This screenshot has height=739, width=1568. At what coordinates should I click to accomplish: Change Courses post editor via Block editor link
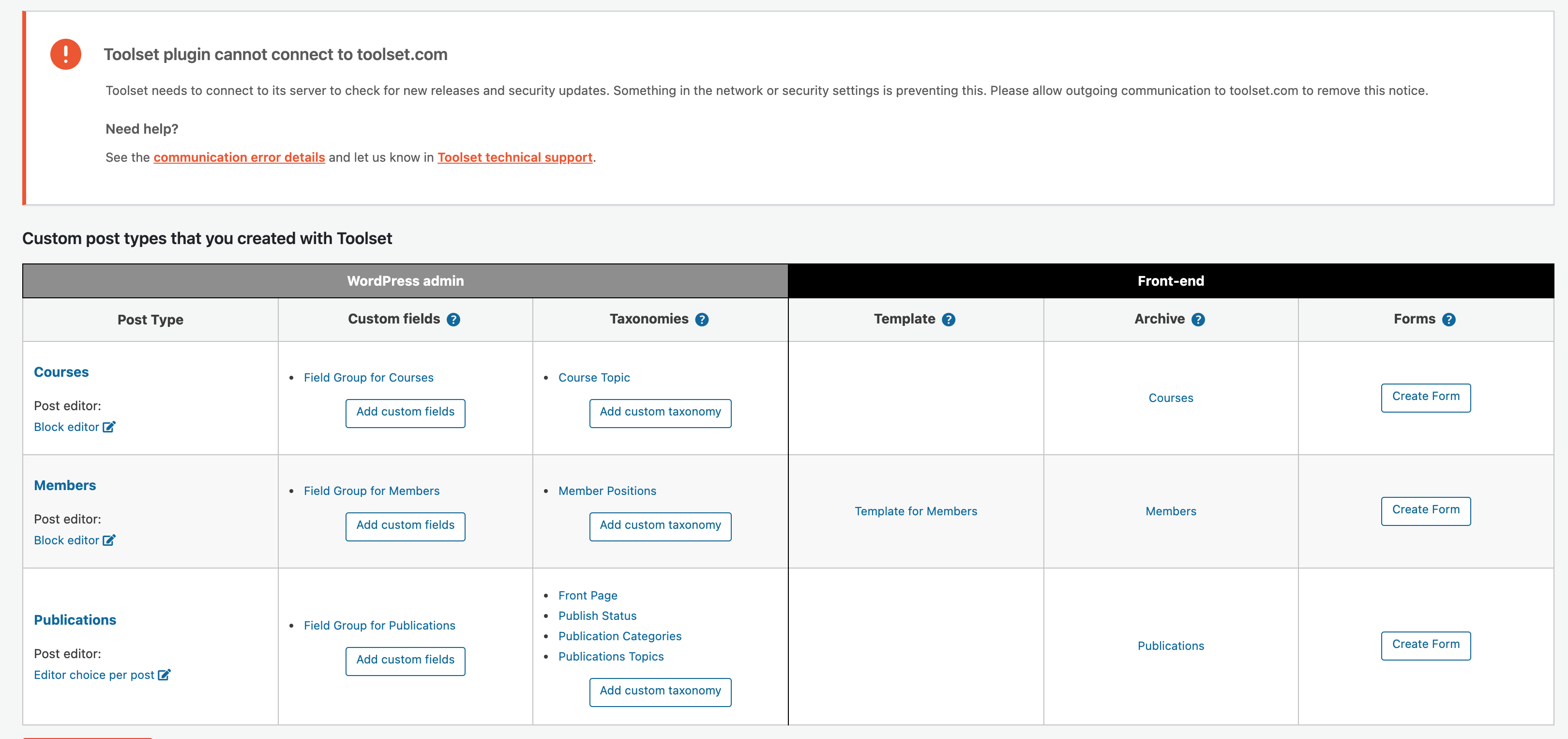(66, 427)
